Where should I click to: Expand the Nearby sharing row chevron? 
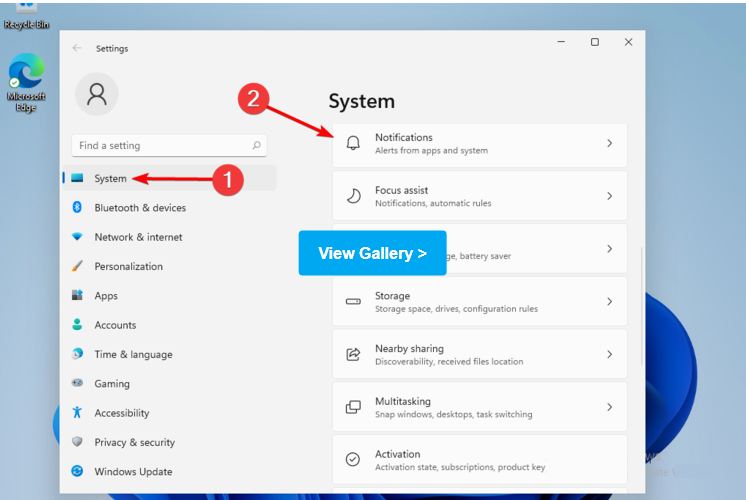click(x=609, y=354)
